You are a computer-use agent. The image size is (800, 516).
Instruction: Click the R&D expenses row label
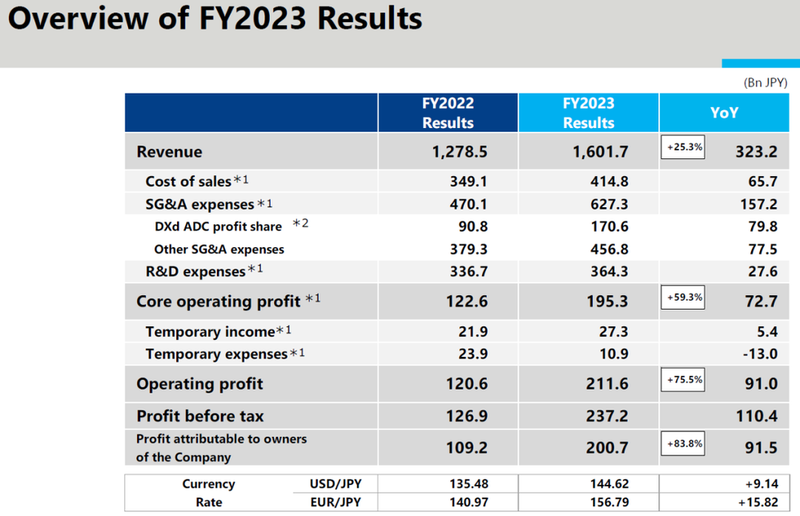[x=196, y=271]
